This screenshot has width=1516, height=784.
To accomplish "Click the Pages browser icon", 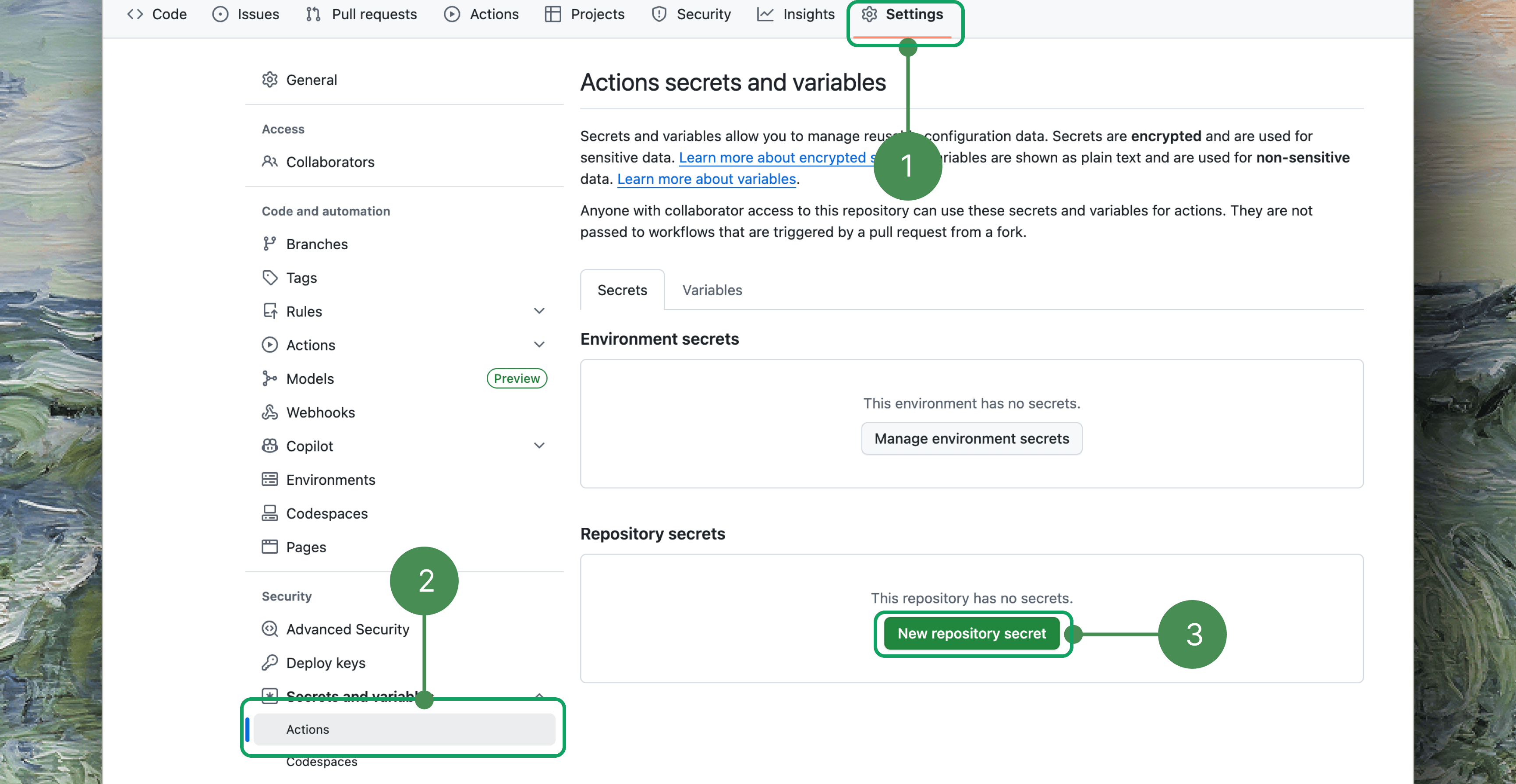I will [x=269, y=547].
